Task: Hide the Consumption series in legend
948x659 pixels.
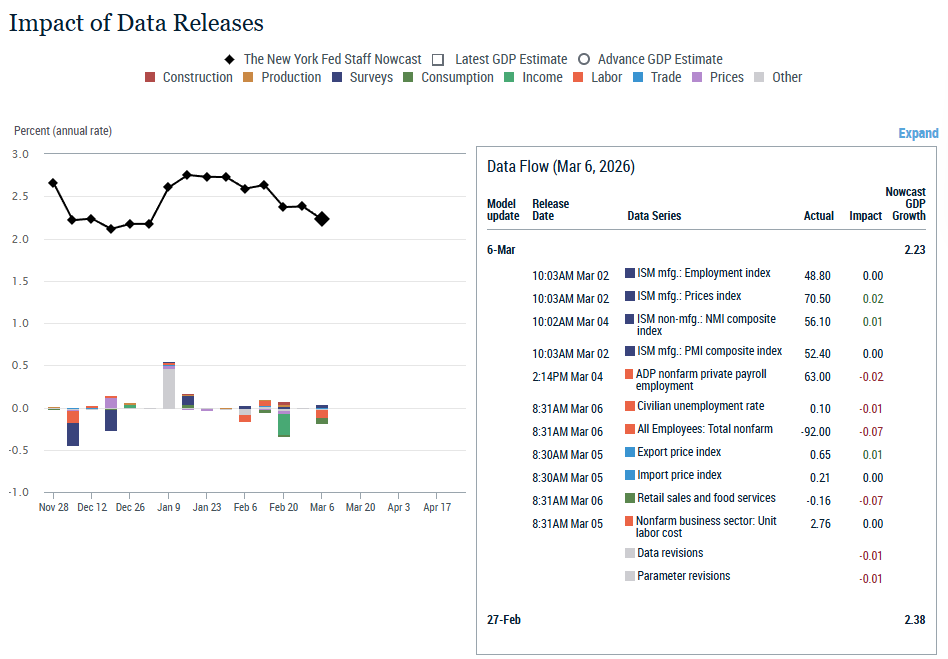Action: coord(409,77)
